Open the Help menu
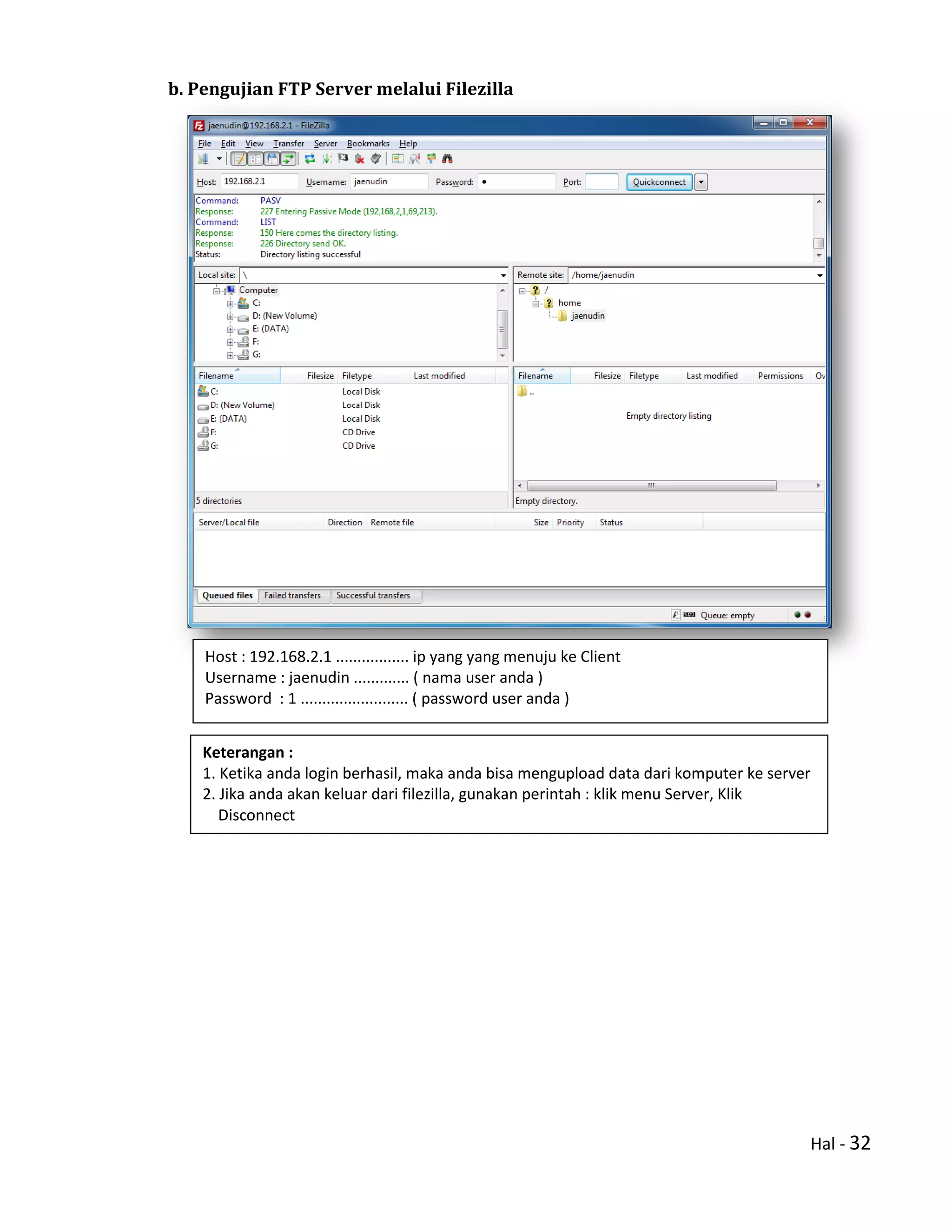The image size is (952, 1232). pyautogui.click(x=408, y=143)
